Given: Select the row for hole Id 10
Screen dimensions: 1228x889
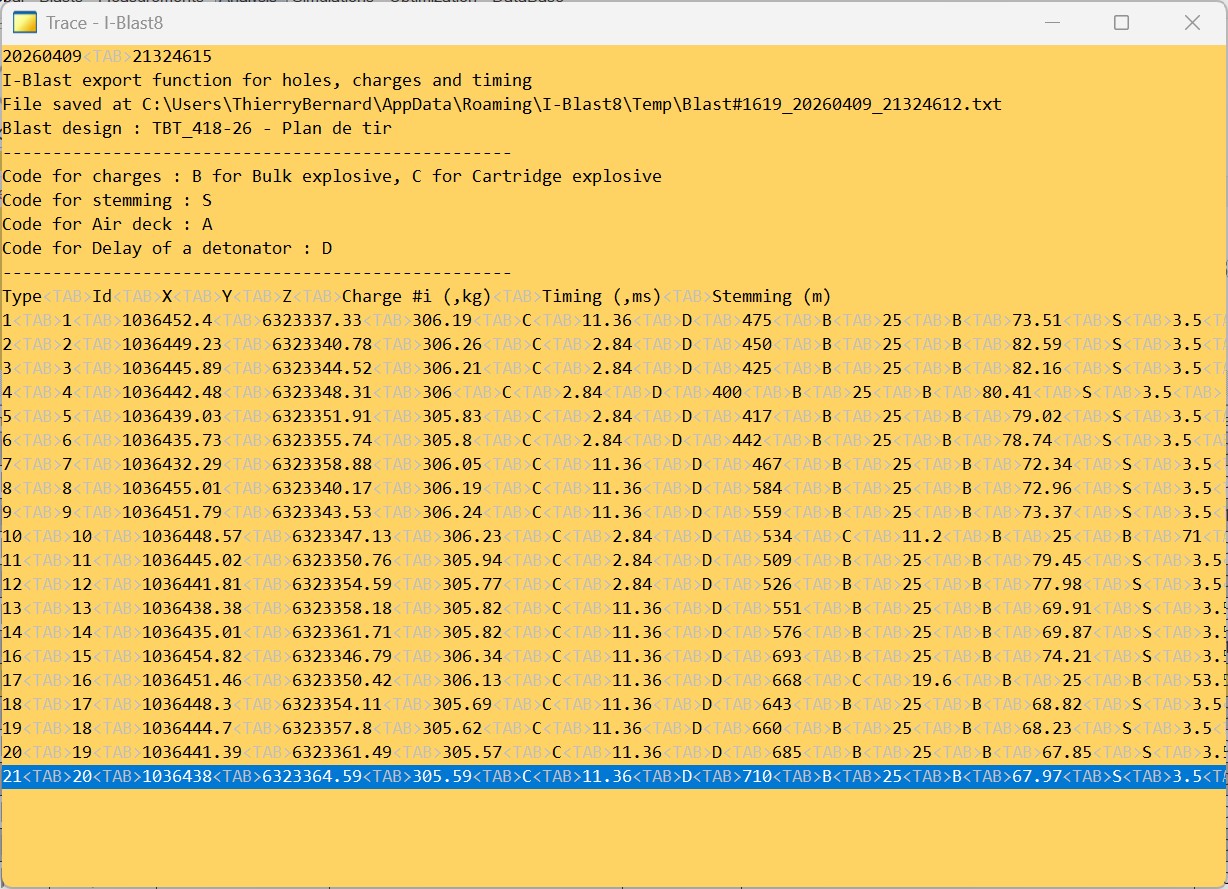Looking at the screenshot, I should click(400, 536).
